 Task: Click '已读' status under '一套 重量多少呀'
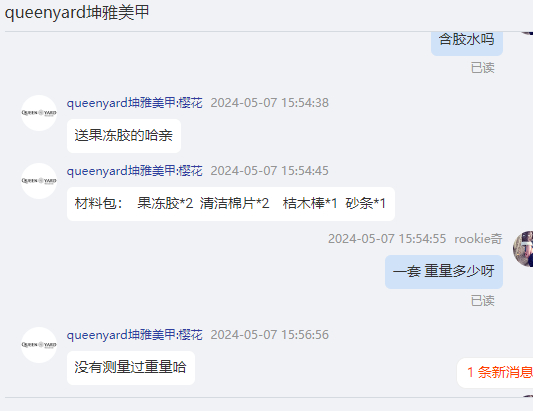point(482,301)
